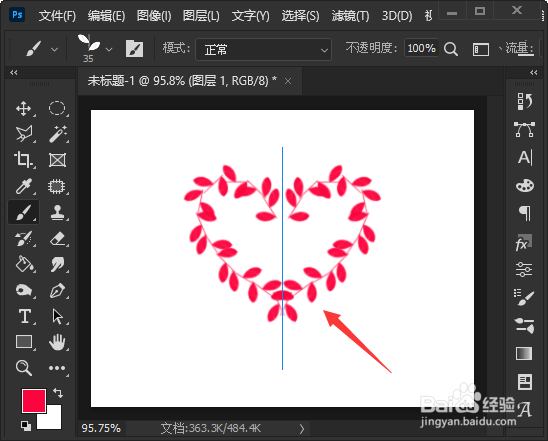Click the white background color swatch
Image resolution: width=548 pixels, height=441 pixels.
tap(52, 420)
